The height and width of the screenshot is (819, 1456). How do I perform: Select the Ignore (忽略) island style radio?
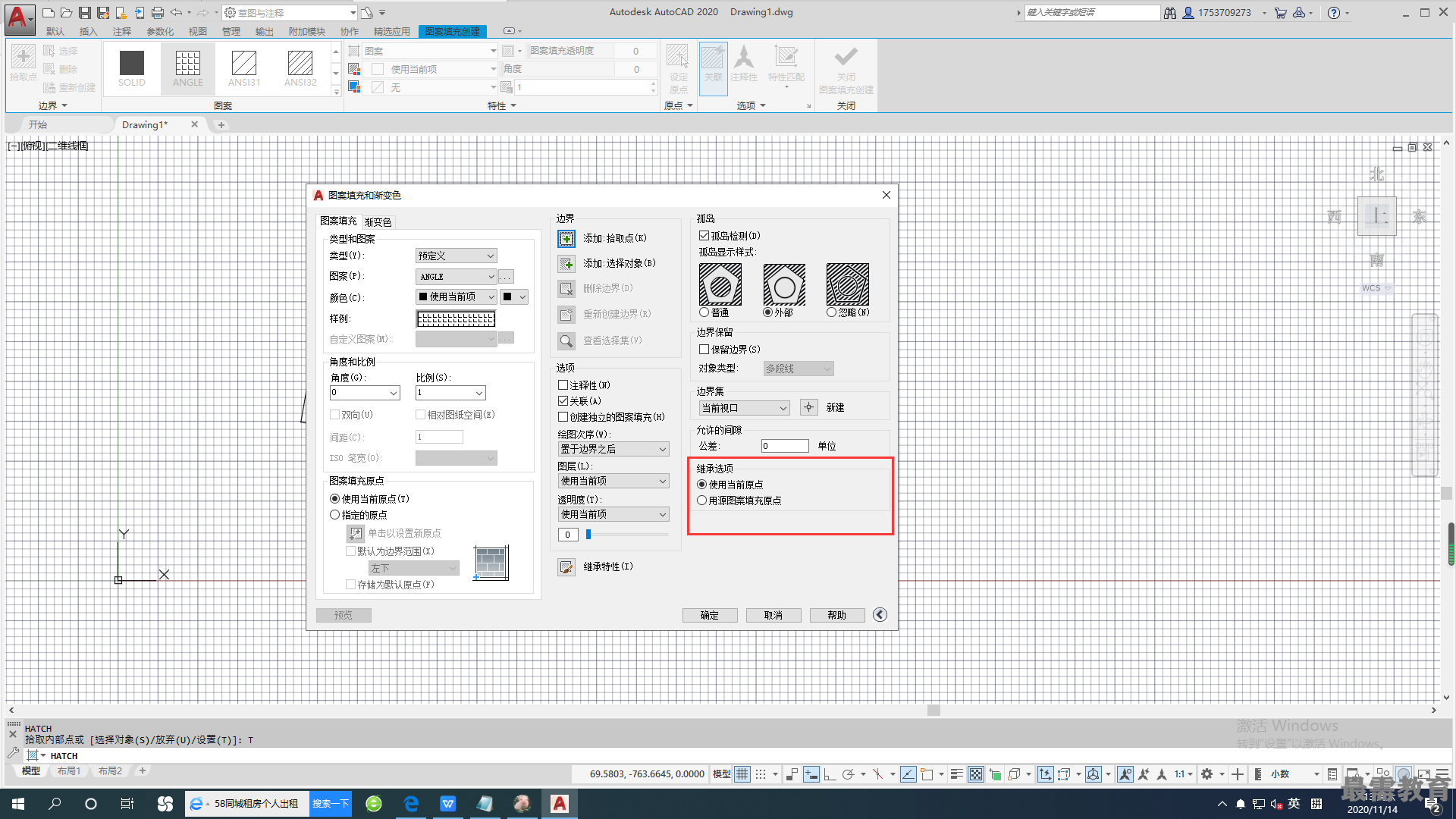coord(832,312)
